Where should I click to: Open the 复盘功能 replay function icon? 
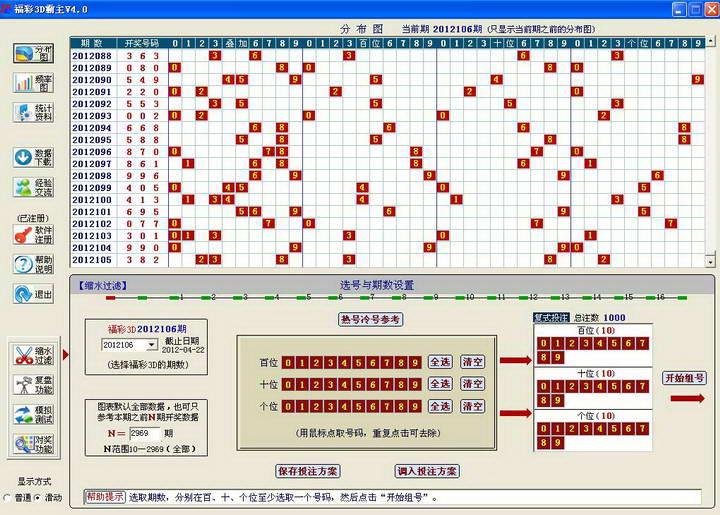click(34, 385)
